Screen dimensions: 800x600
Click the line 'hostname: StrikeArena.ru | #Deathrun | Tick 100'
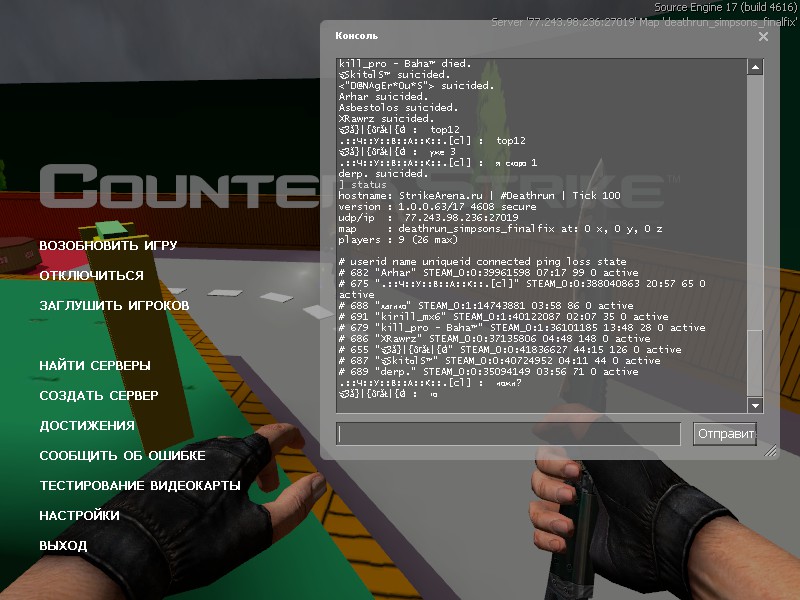tap(480, 195)
